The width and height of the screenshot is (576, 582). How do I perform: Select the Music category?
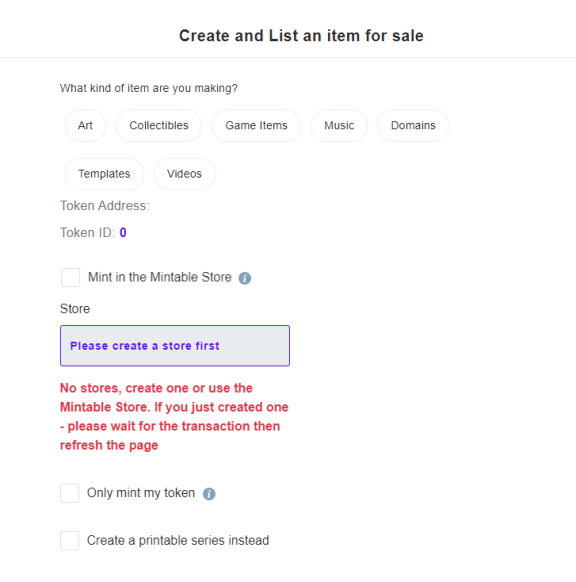[339, 125]
